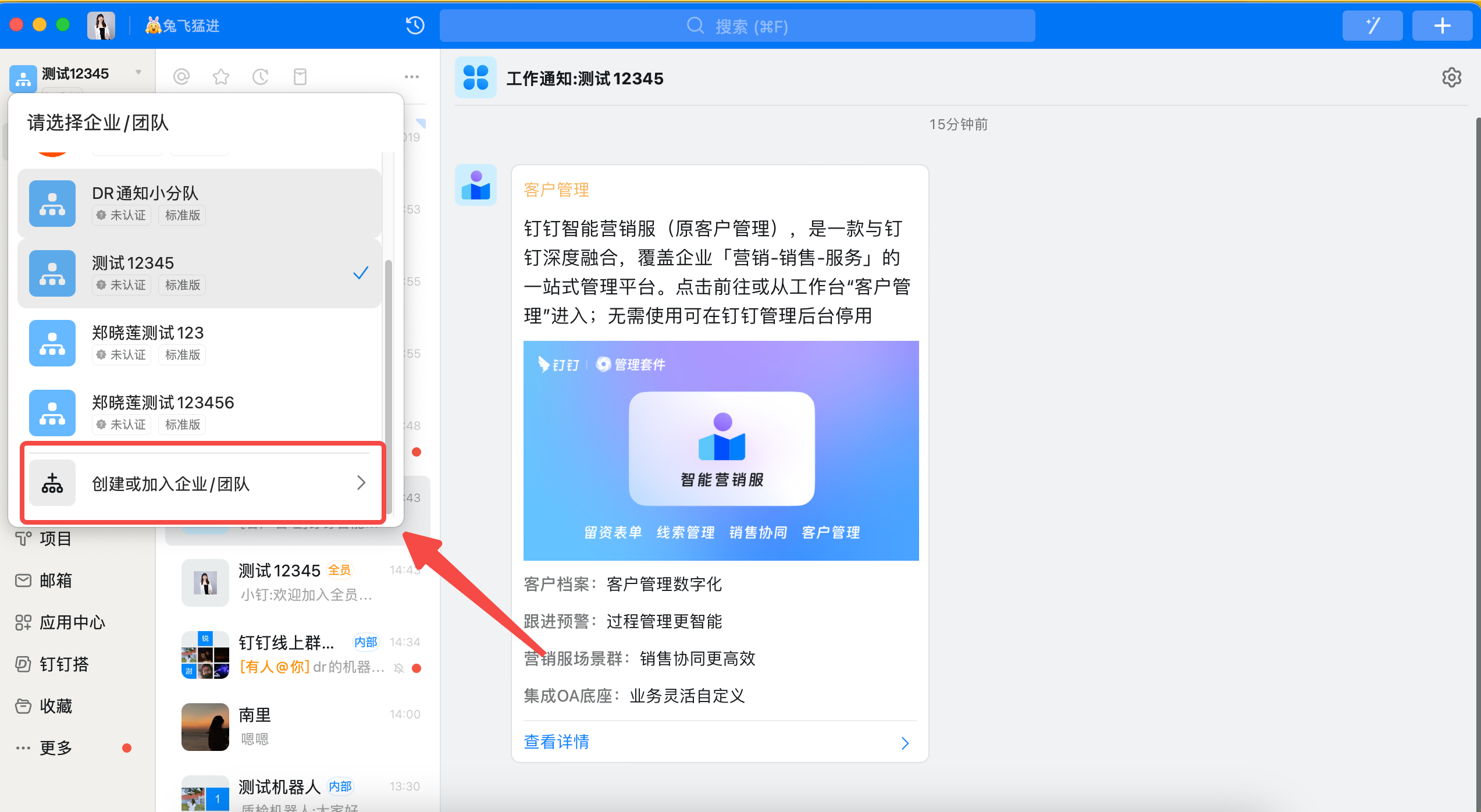This screenshot has height=812, width=1481.
Task: Click 郑晓莲测试123456 organization icon
Action: click(52, 413)
